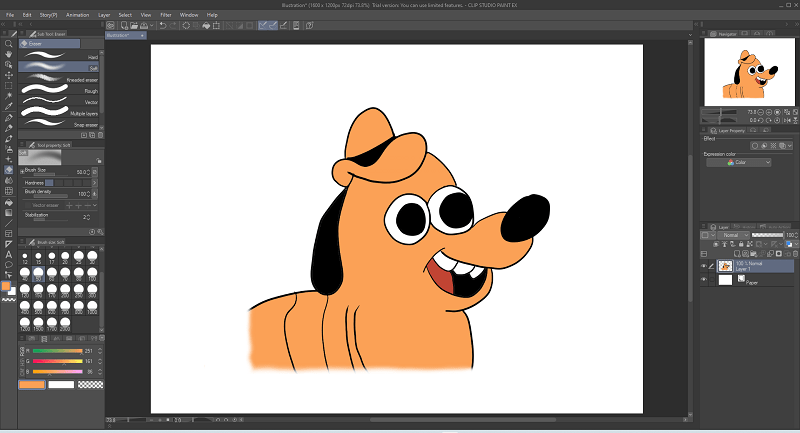Toggle Border effect in Layer Property

755,146
